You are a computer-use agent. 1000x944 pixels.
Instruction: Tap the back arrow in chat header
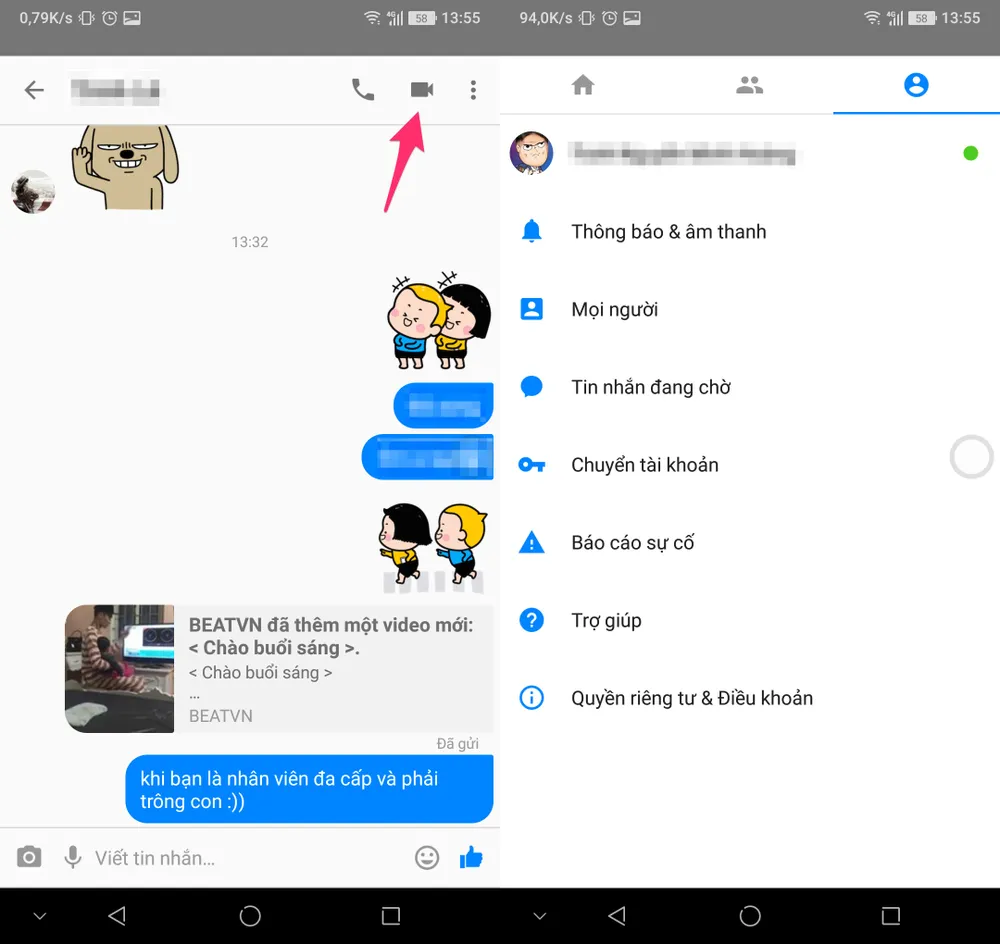34,90
